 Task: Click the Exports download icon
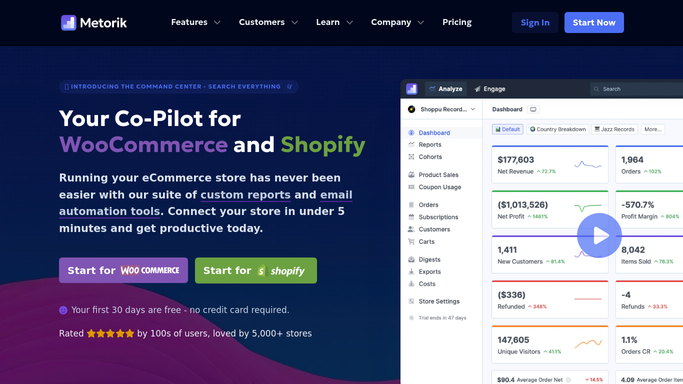point(411,272)
